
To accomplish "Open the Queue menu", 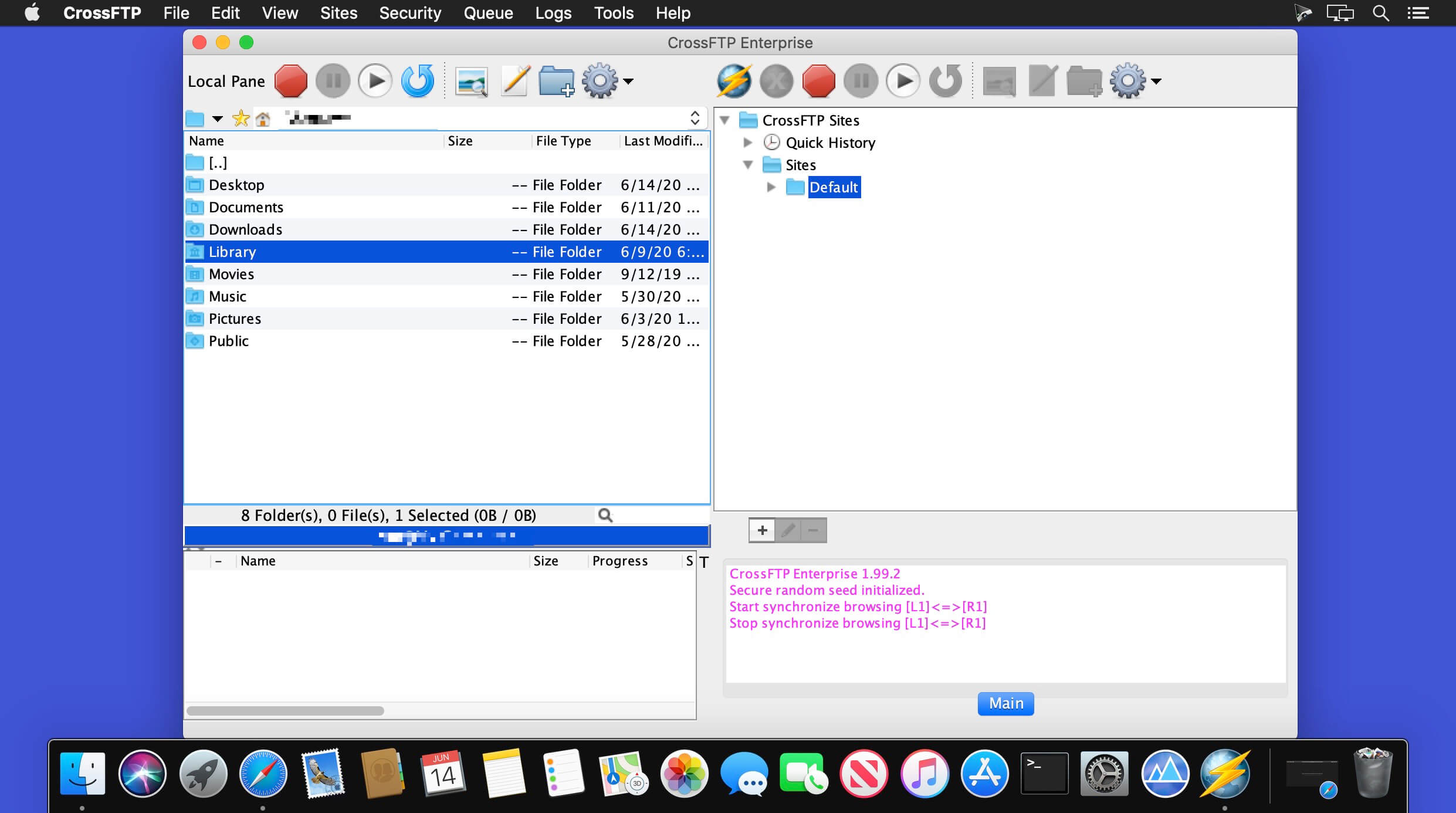I will 488,13.
